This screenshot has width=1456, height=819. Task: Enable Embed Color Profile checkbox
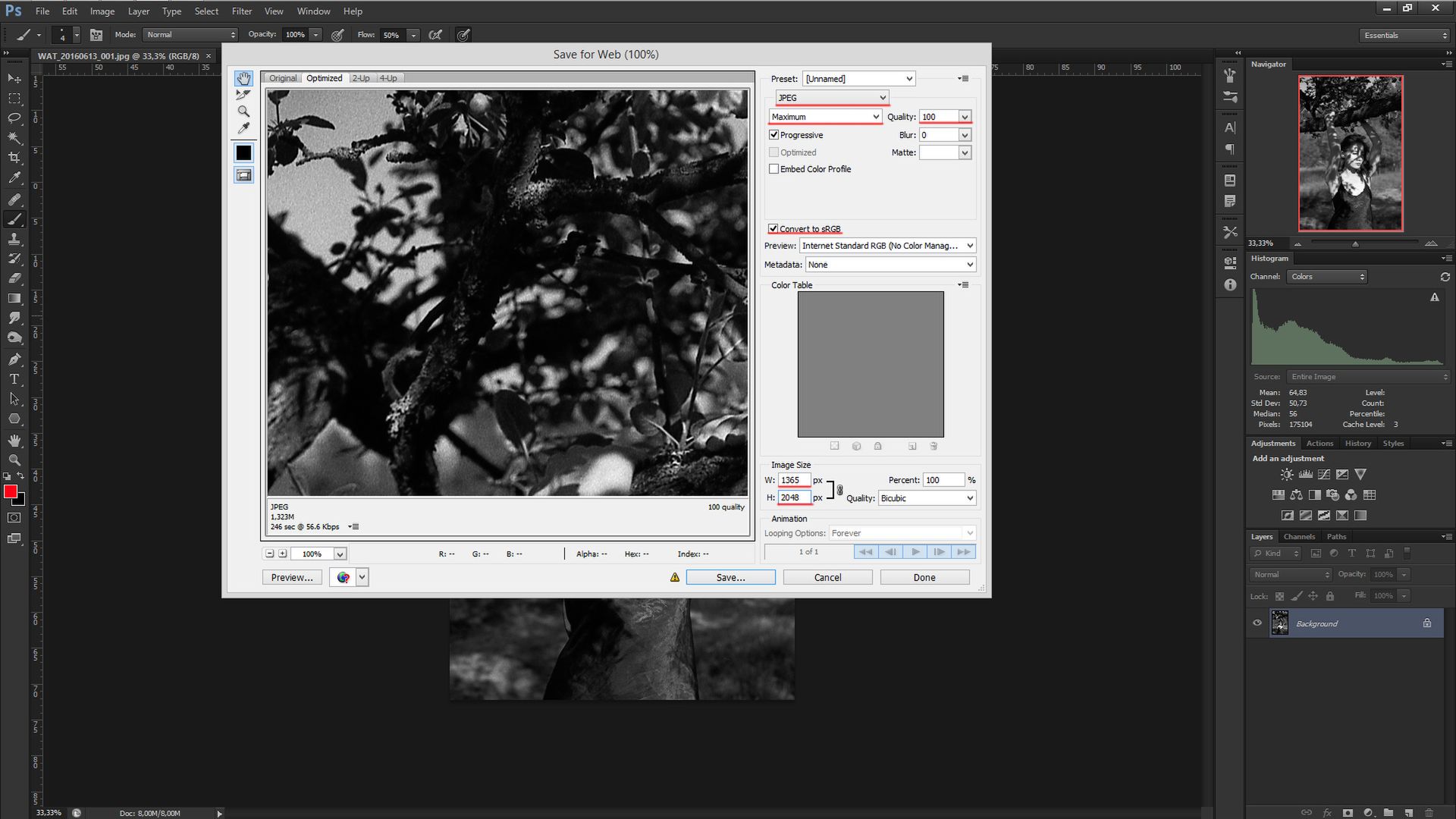coord(773,169)
